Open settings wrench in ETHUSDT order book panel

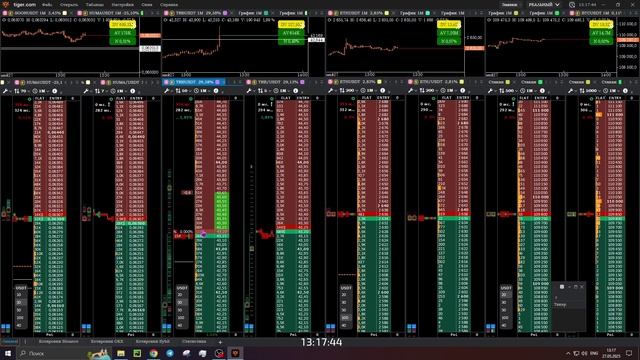point(331,91)
